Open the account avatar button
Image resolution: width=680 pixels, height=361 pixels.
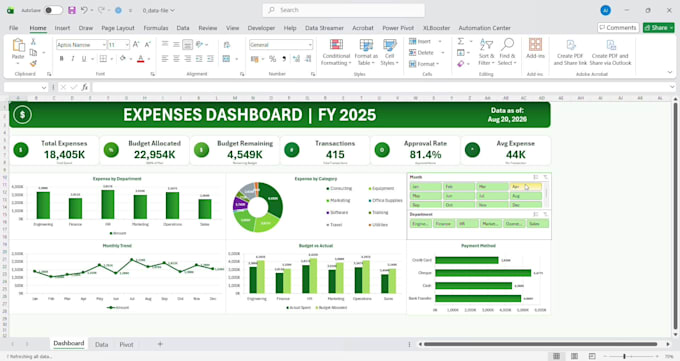pos(605,10)
